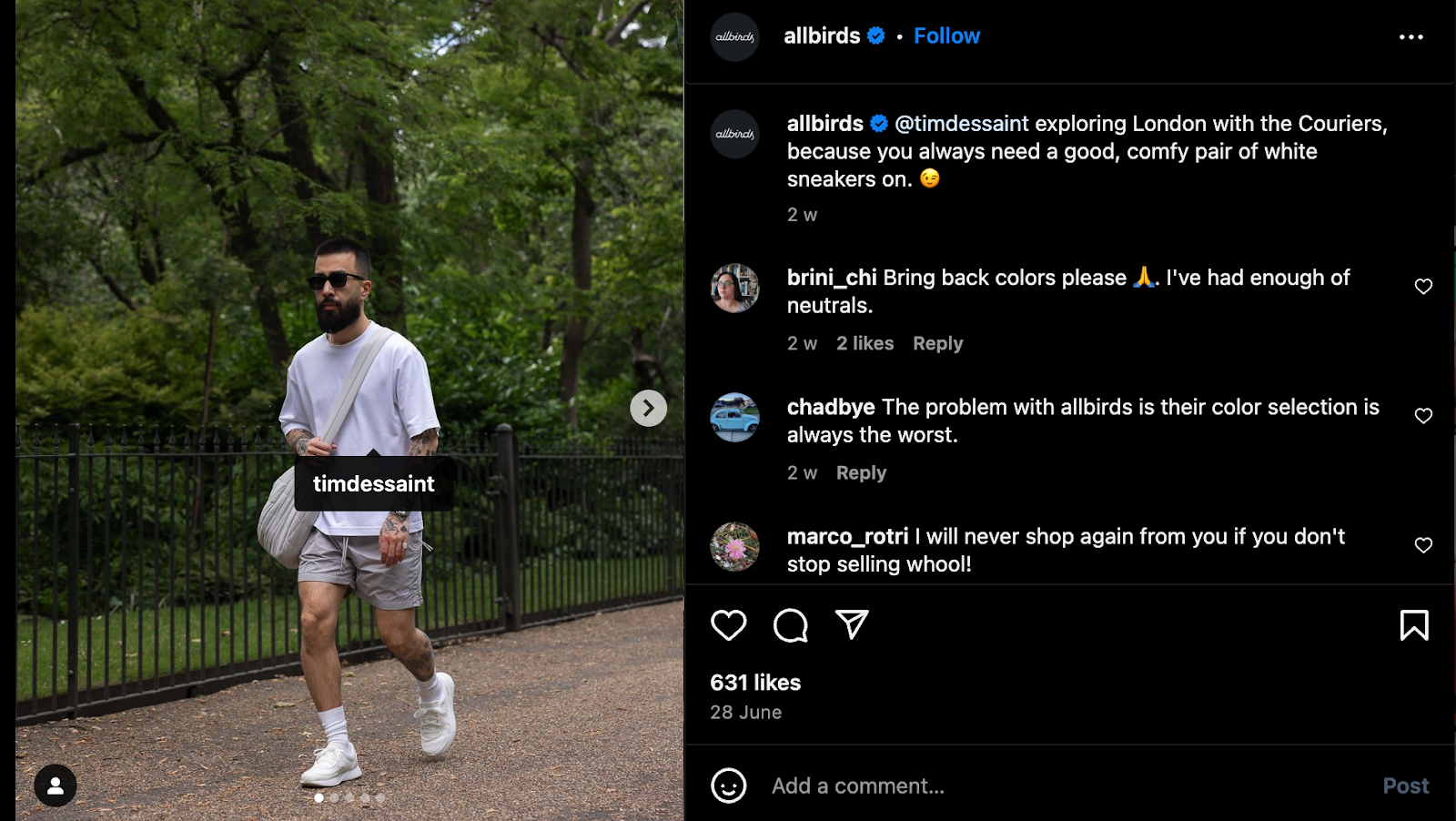Image resolution: width=1456 pixels, height=821 pixels.
Task: Follow the allbirds account
Action: pos(946,36)
